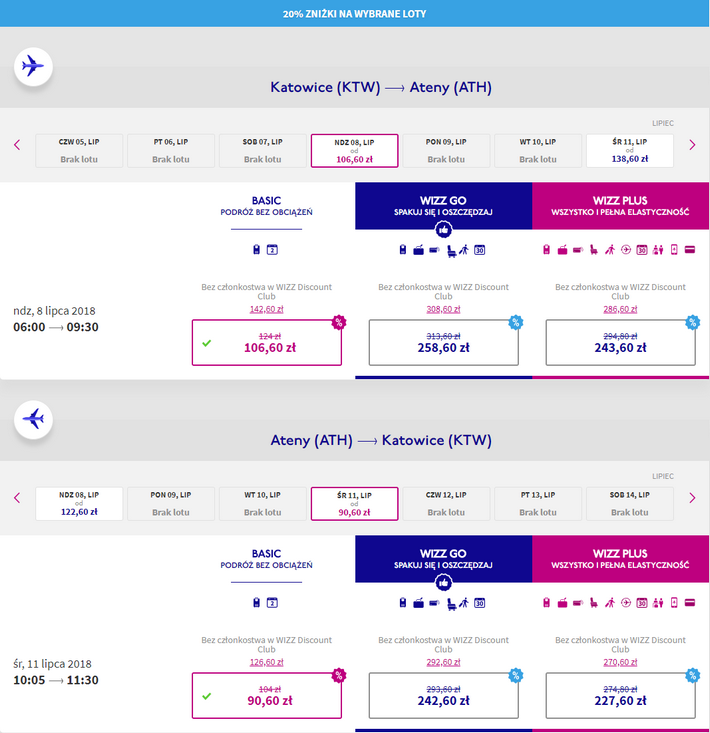Click WIZZ GO '30' check-in calendar icon, outbound
Screen dimensions: 710x733
tap(480, 250)
